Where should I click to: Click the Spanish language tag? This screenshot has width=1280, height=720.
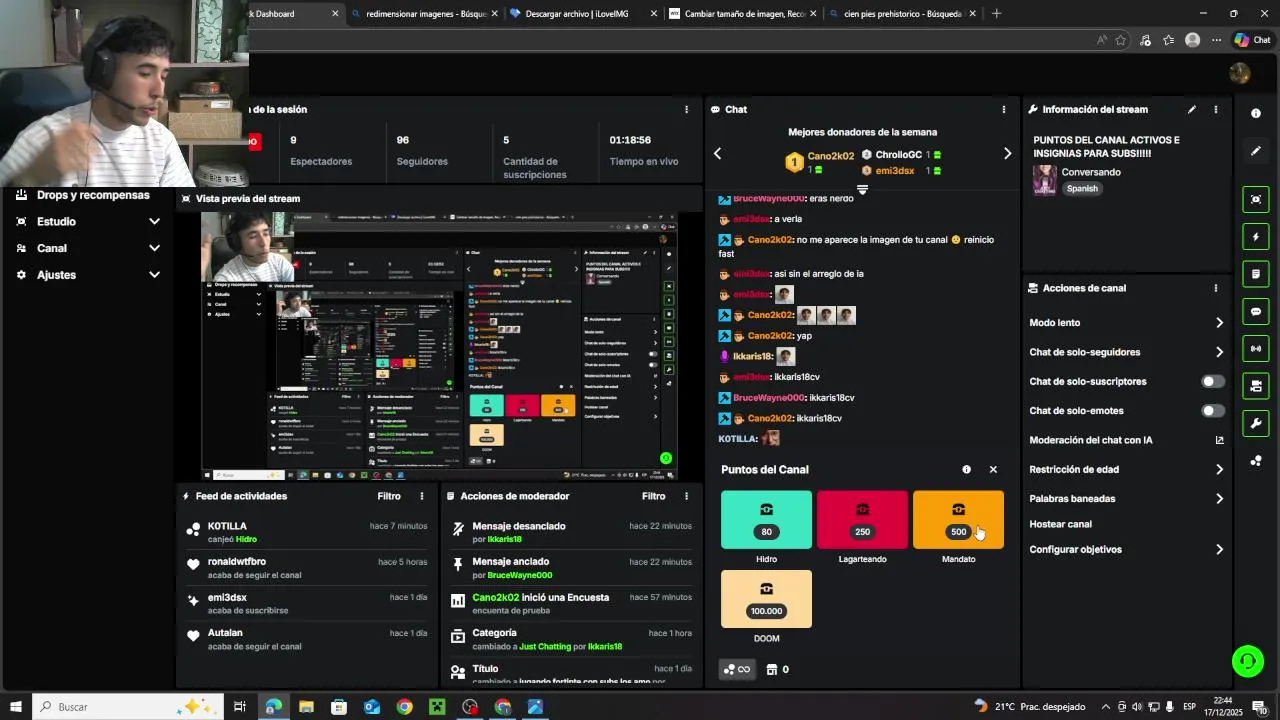(1082, 188)
